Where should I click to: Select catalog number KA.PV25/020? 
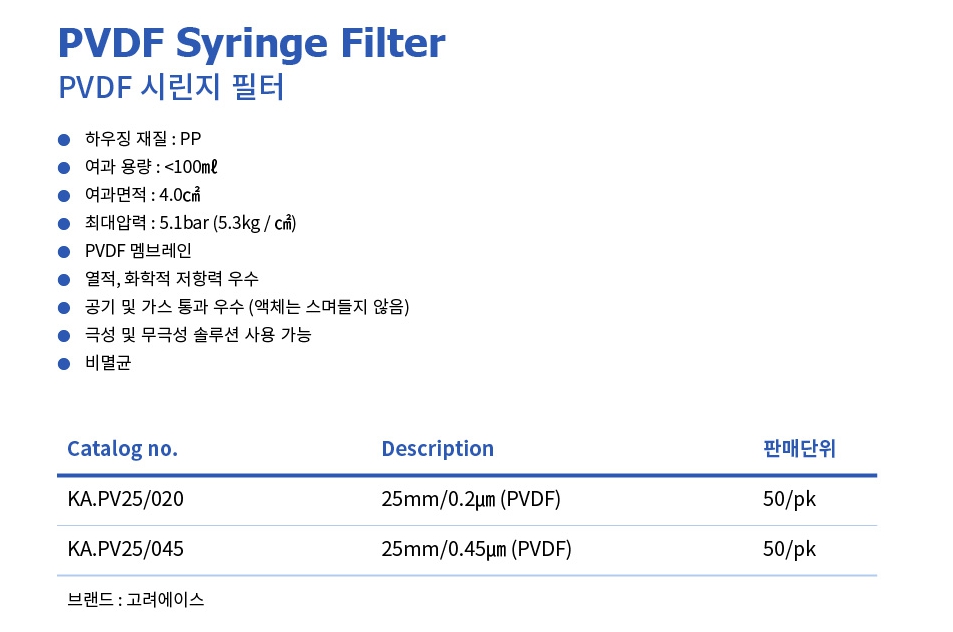point(126,499)
